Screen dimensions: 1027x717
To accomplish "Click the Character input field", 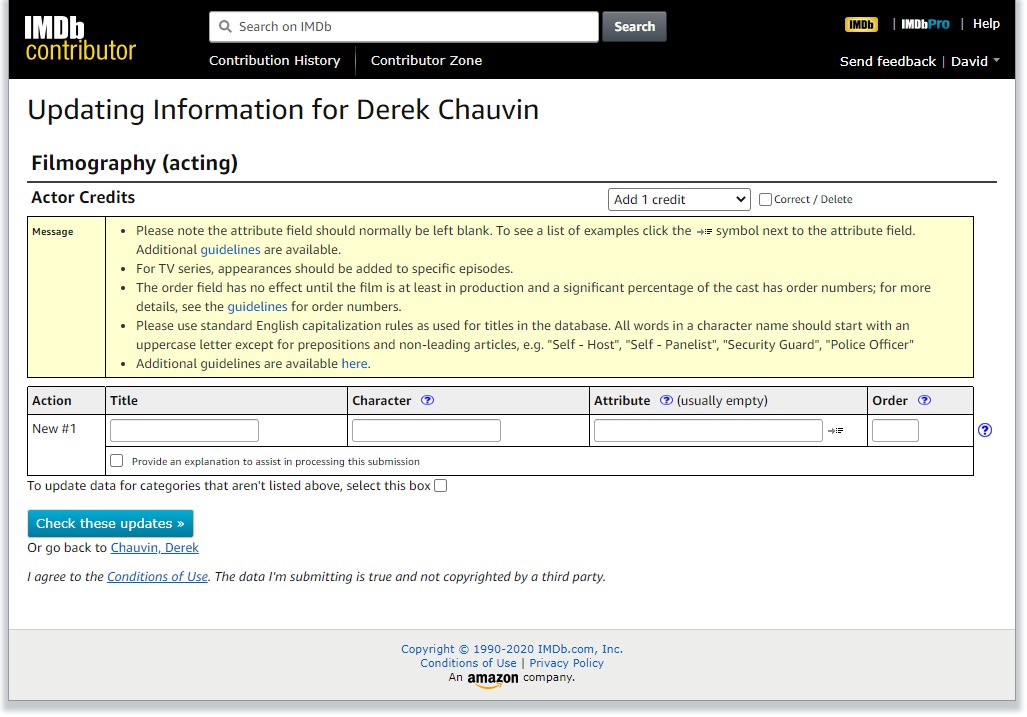I will coord(426,431).
